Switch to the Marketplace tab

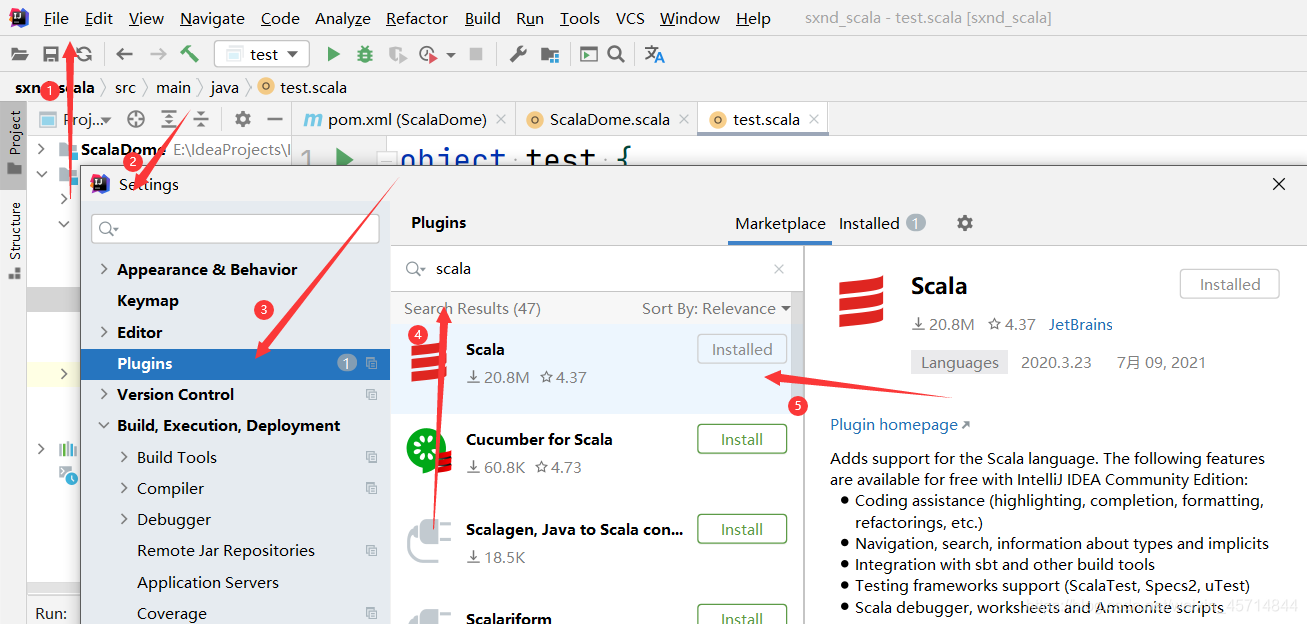coord(780,223)
